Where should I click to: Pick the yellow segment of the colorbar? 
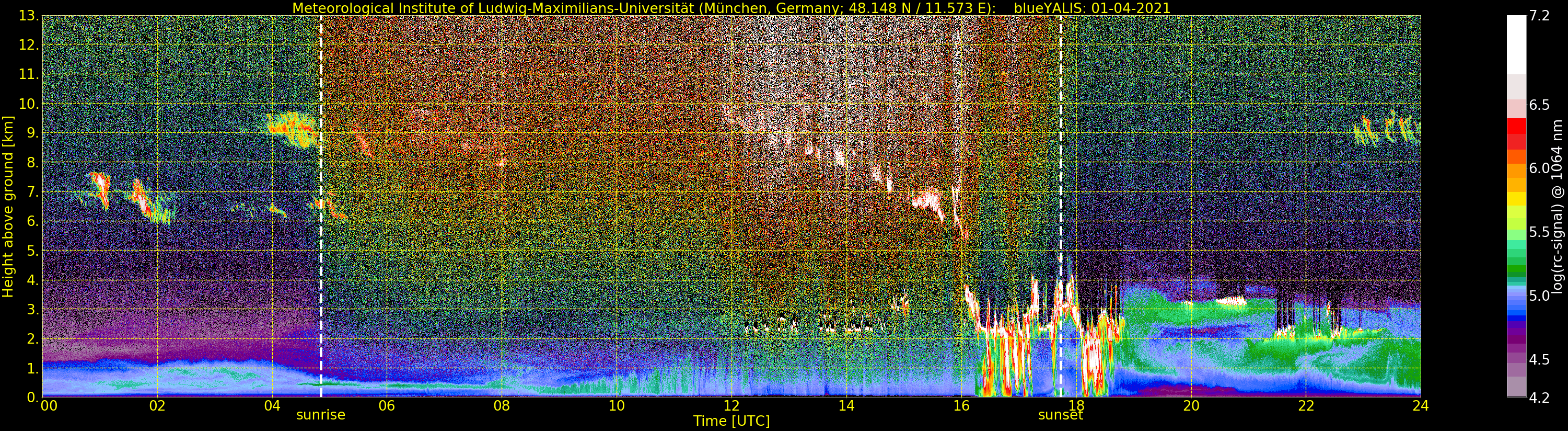coord(1516,199)
